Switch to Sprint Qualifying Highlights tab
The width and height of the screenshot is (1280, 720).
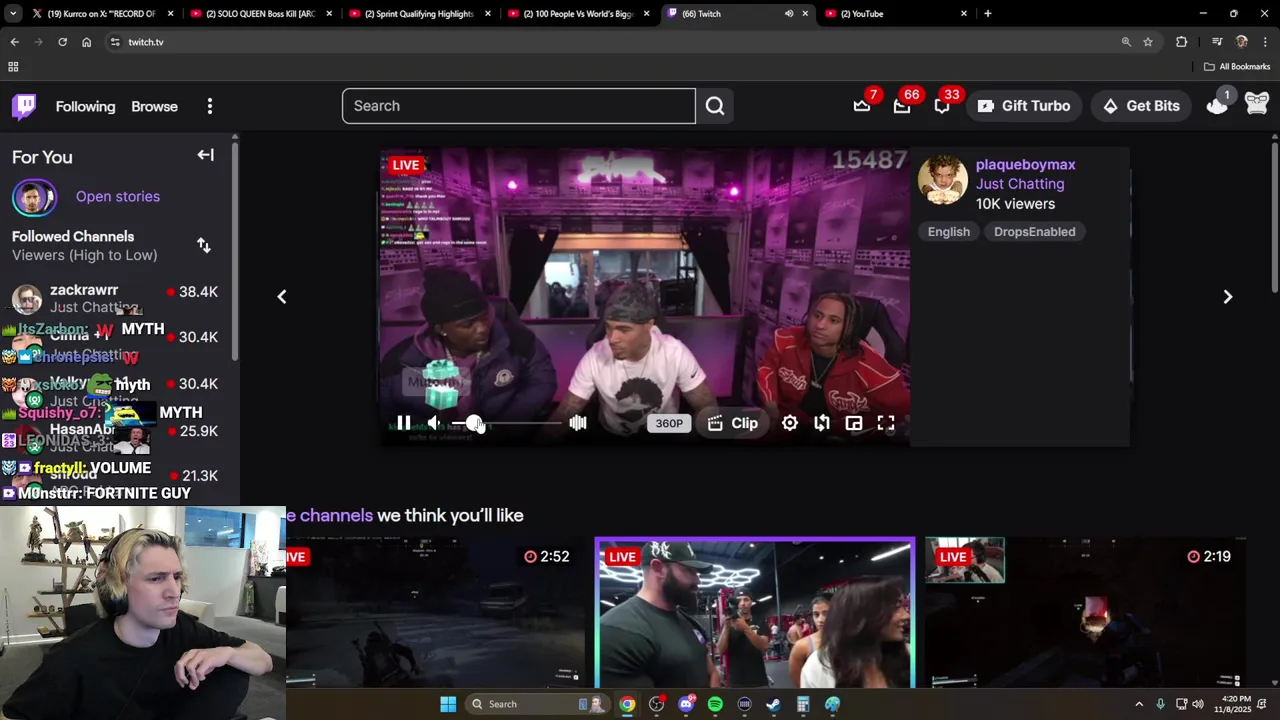(419, 14)
